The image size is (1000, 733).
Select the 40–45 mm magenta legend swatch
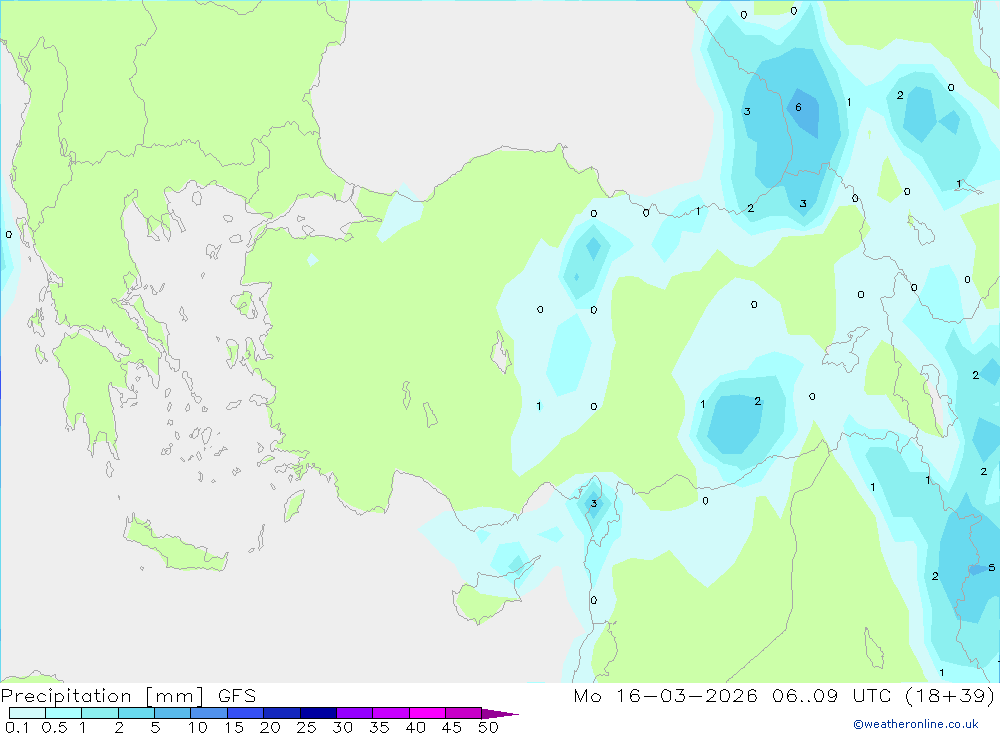point(427,713)
